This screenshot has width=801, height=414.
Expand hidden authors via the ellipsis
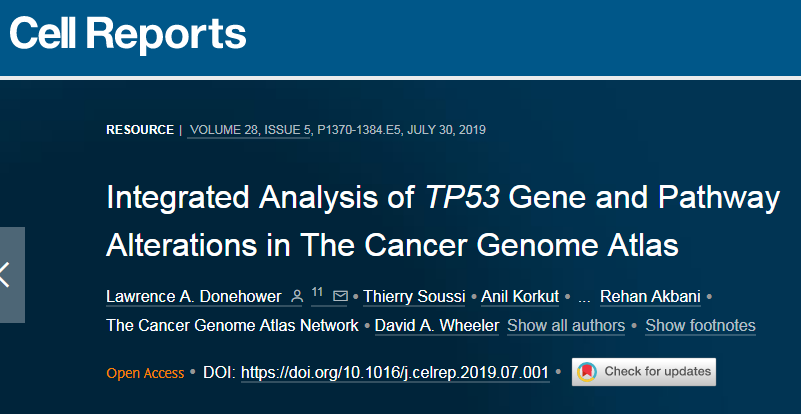click(584, 297)
